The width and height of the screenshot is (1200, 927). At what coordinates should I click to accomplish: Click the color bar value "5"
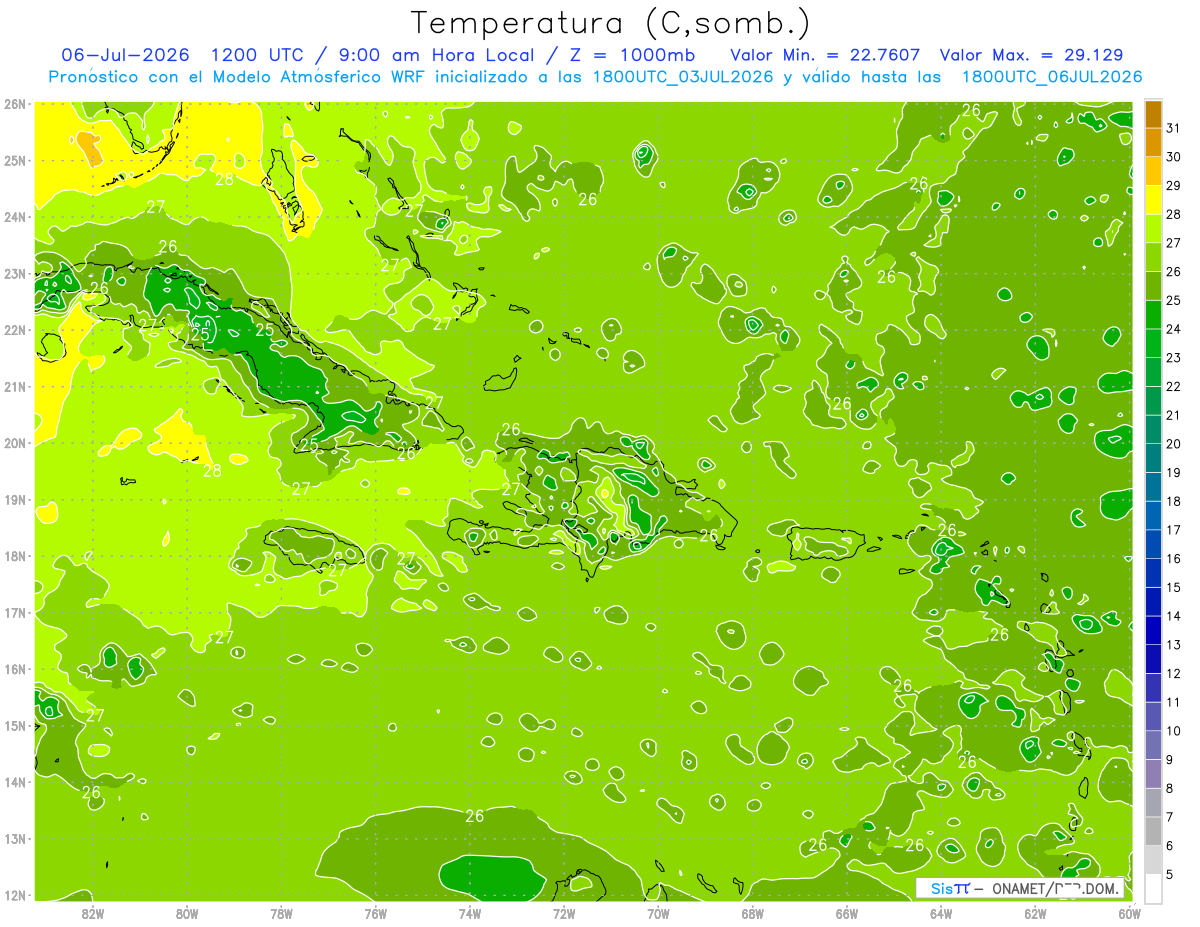pyautogui.click(x=1169, y=875)
